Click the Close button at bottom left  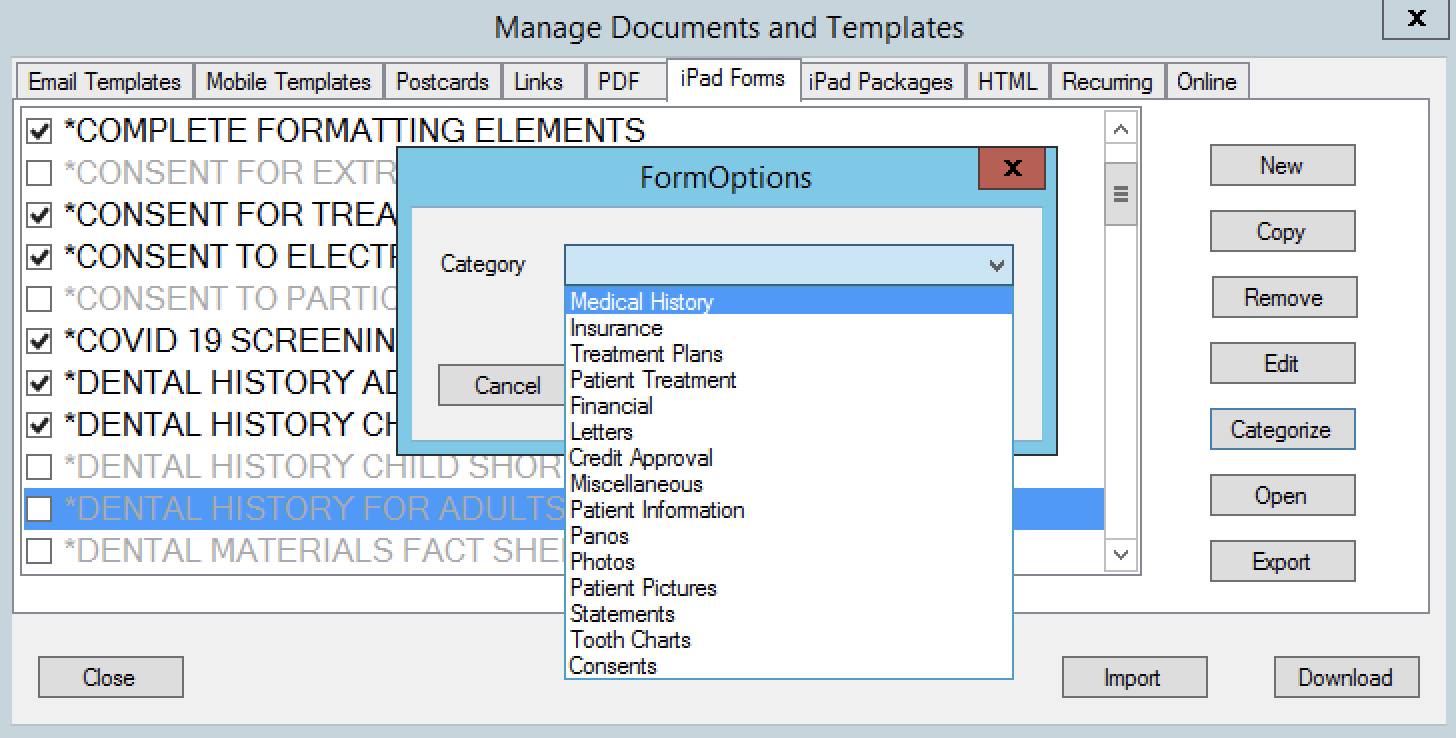click(110, 678)
